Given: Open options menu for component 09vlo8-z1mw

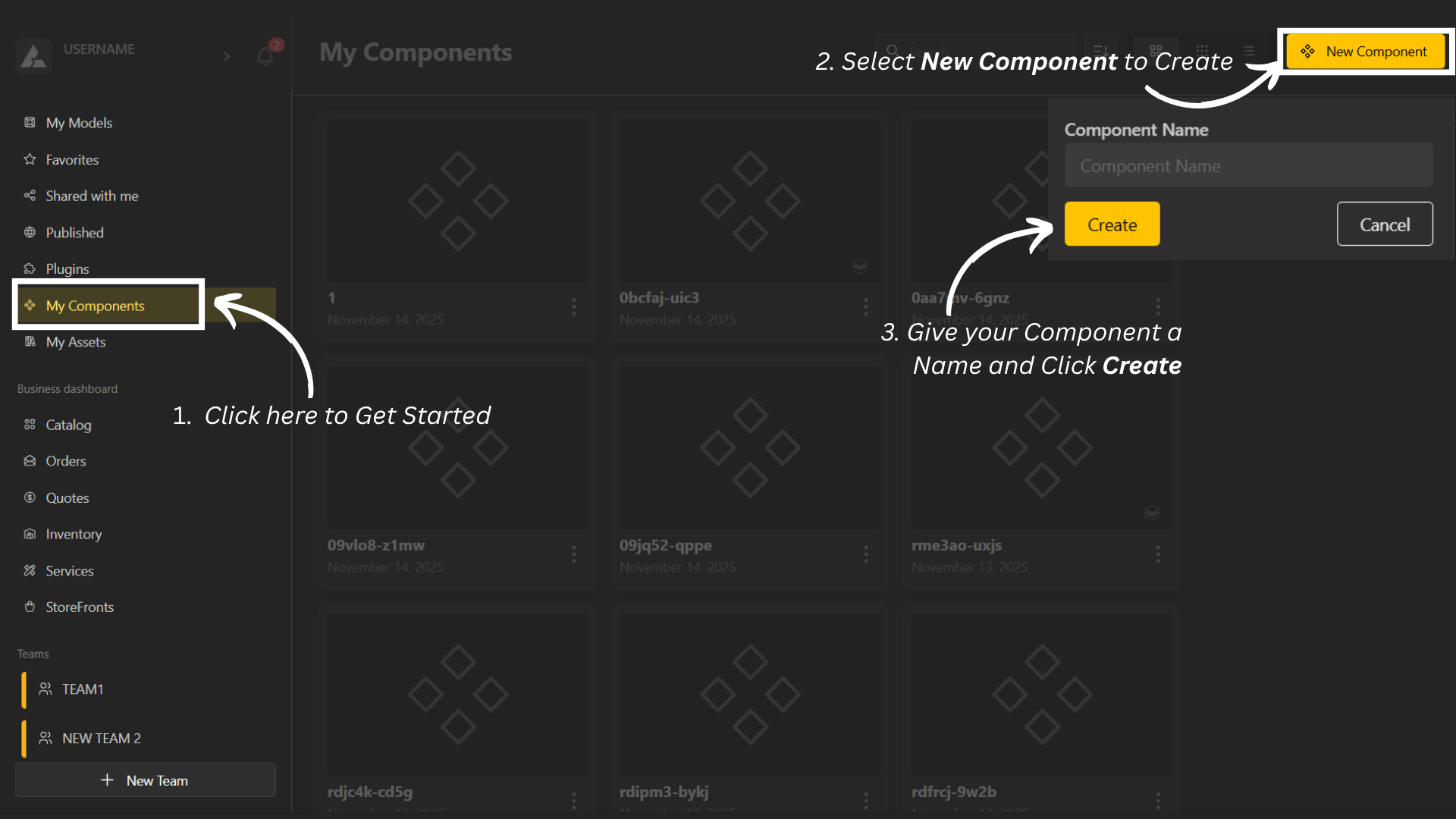Looking at the screenshot, I should pyautogui.click(x=573, y=554).
